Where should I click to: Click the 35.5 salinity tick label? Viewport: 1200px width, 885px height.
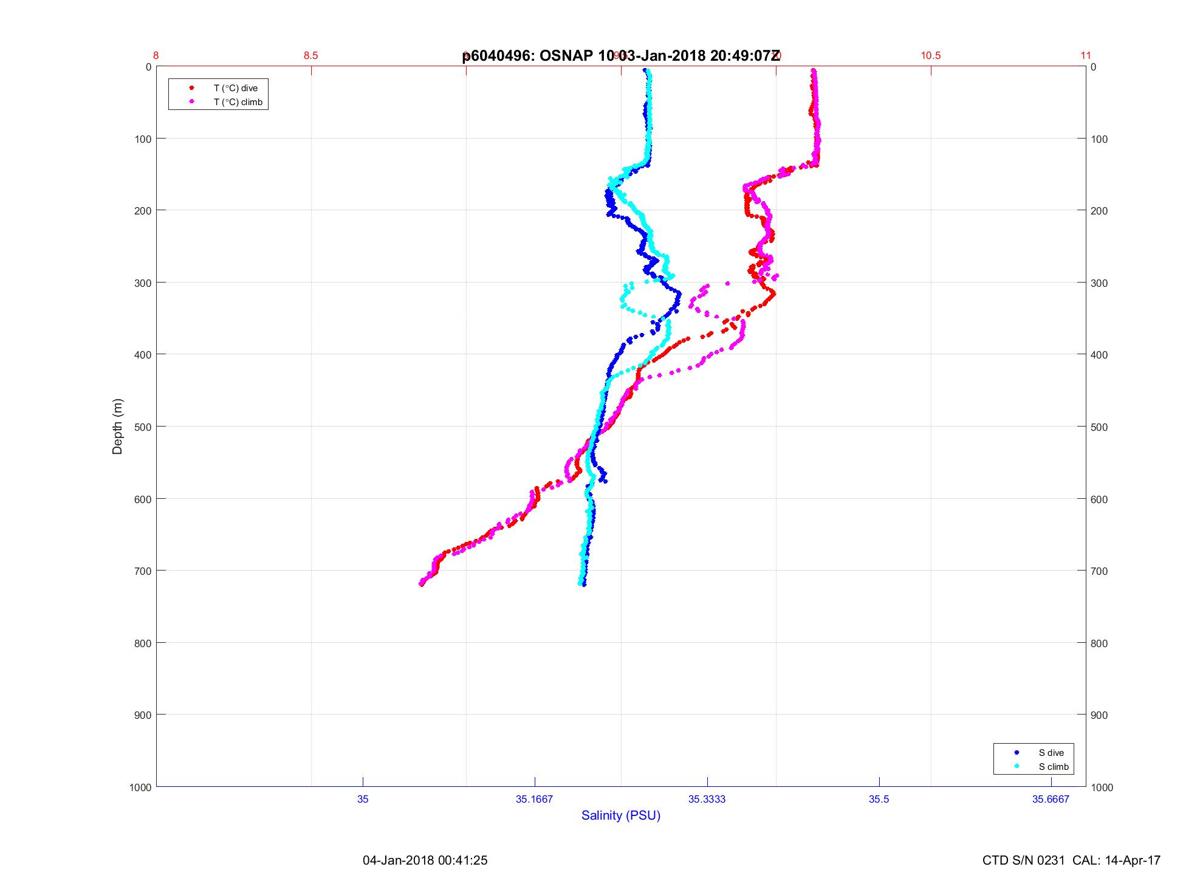click(x=879, y=798)
